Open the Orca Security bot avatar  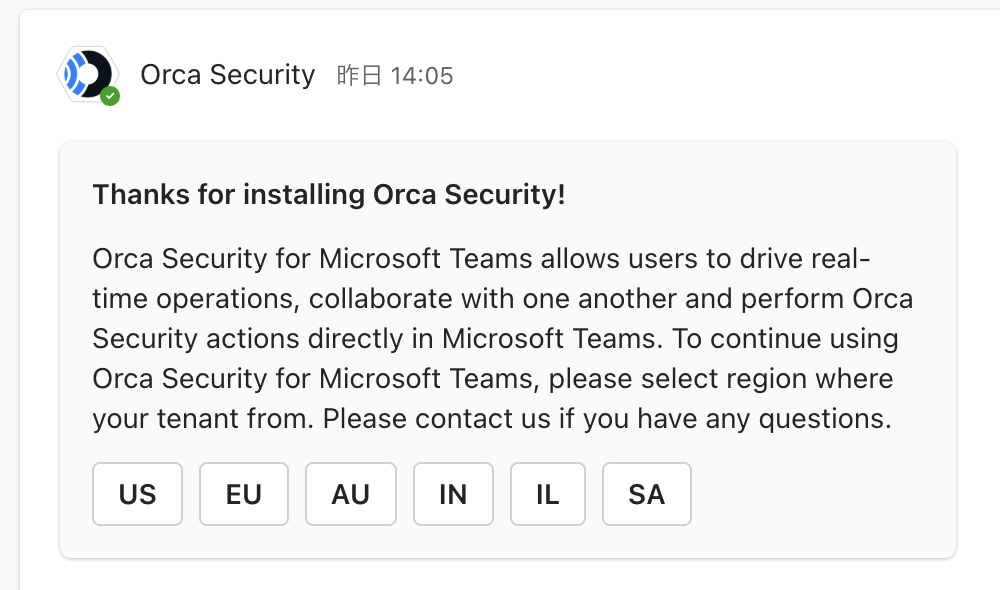[88, 75]
